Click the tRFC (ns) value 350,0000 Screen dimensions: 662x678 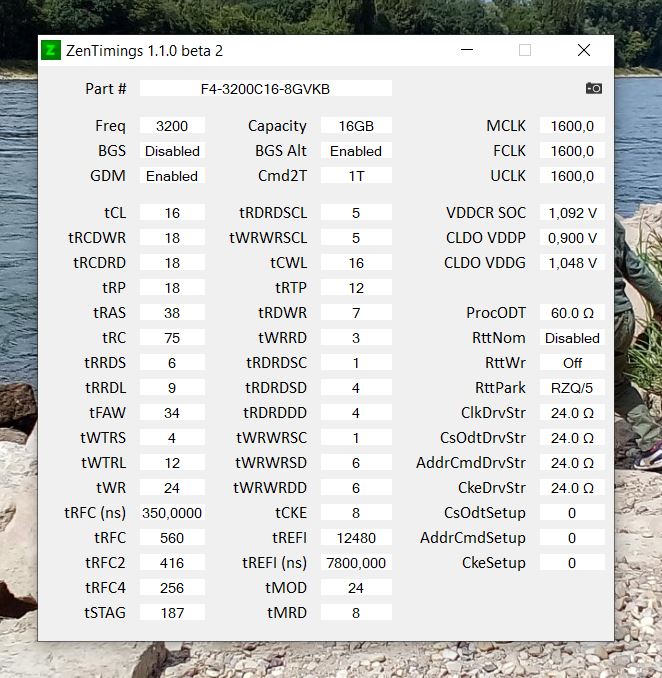[172, 513]
